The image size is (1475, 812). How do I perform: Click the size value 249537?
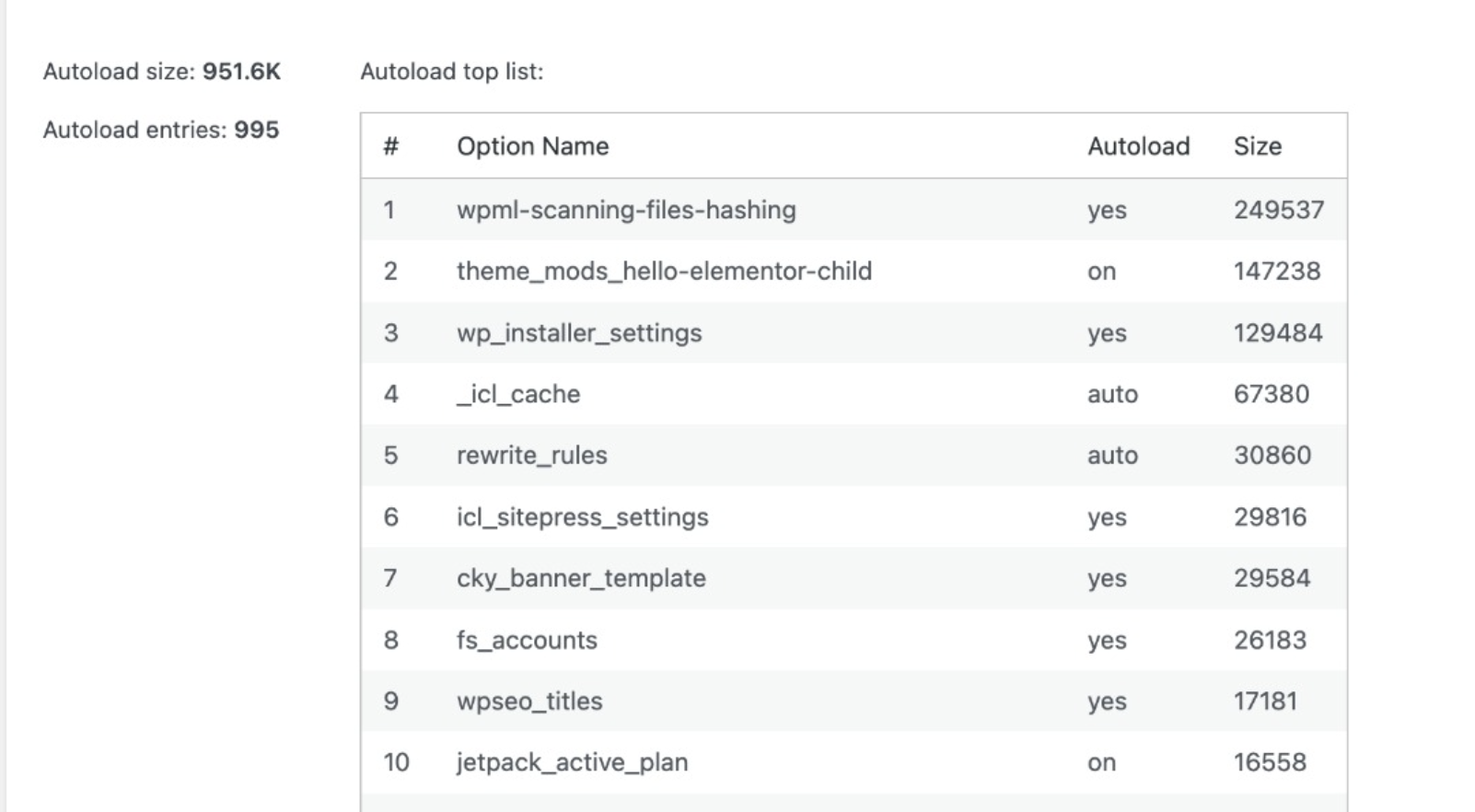pyautogui.click(x=1278, y=210)
